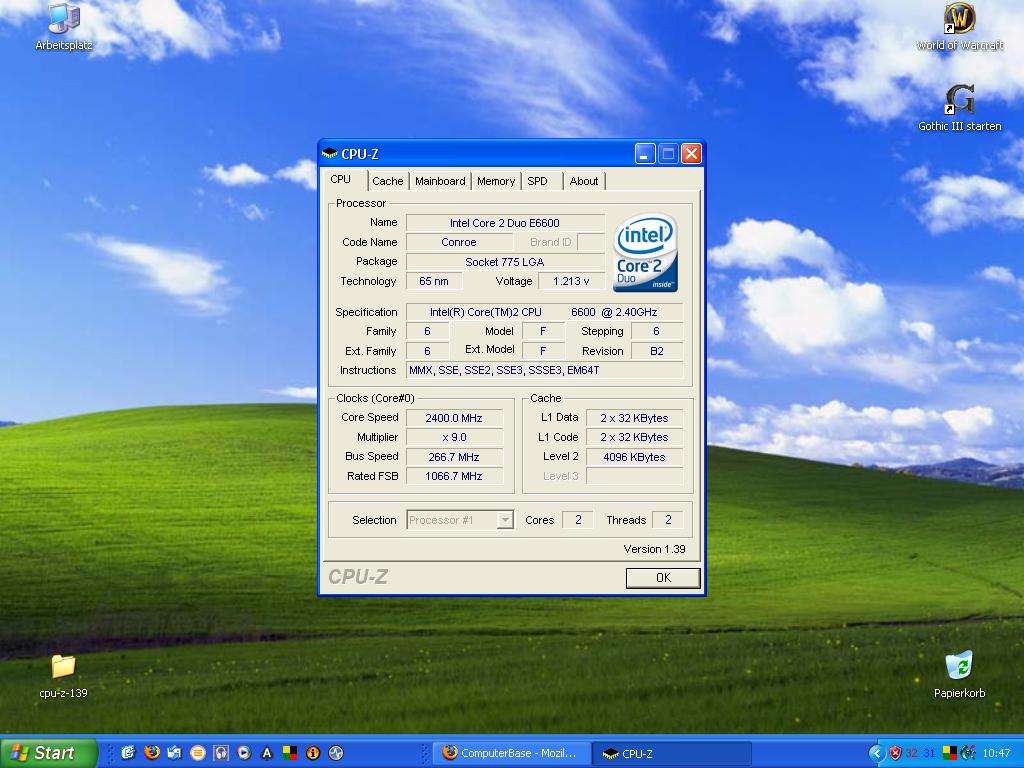
Task: Click the Start button
Action: click(x=48, y=753)
